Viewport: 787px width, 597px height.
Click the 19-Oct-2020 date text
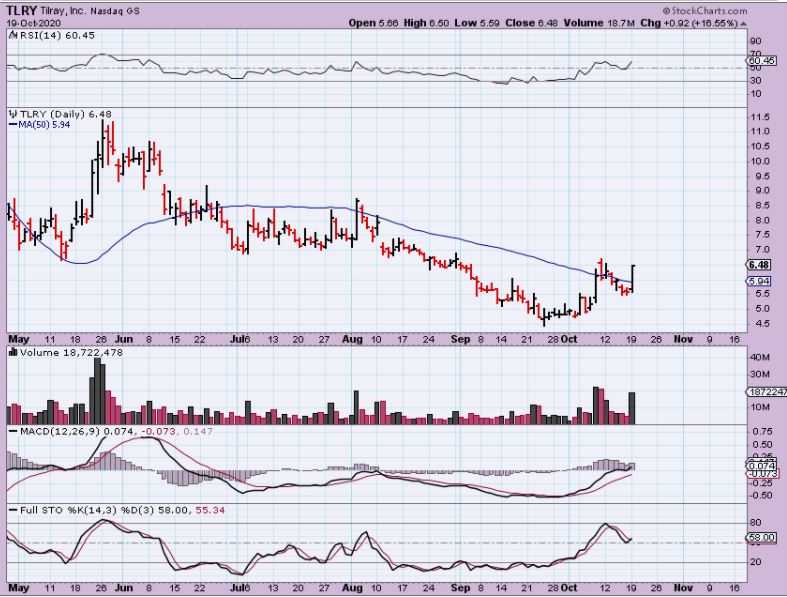[x=34, y=23]
